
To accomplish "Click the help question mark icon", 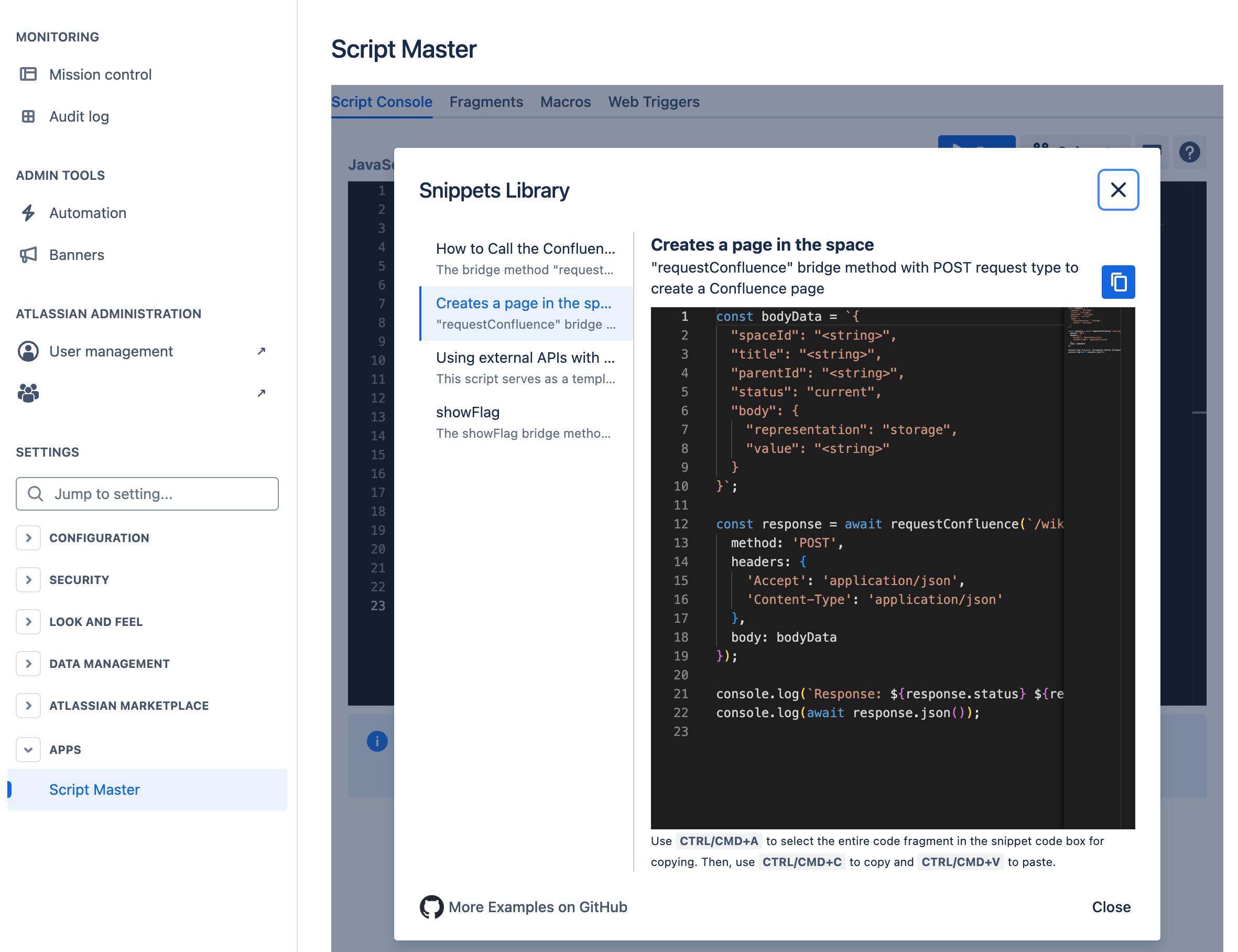I will pos(1189,152).
